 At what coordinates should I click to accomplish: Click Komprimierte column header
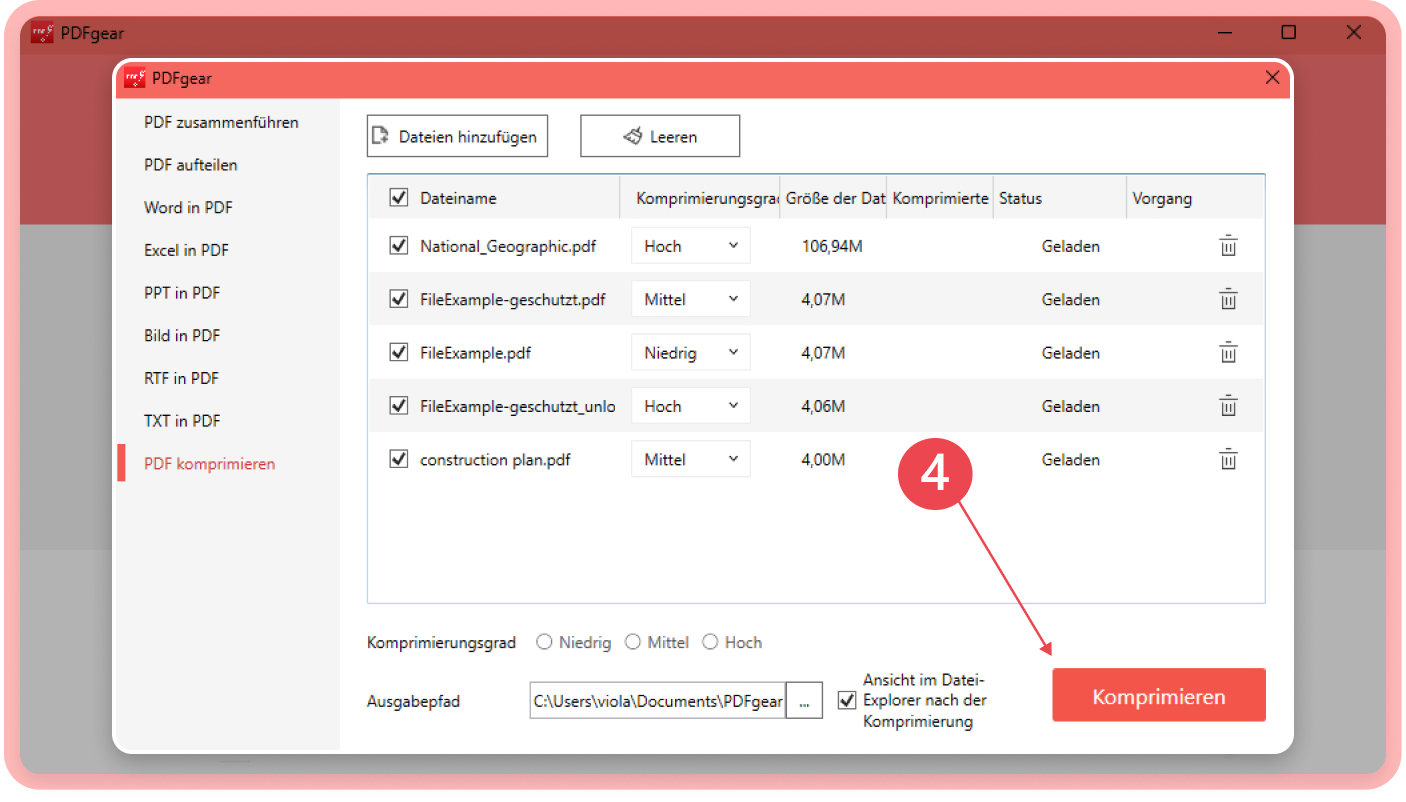point(941,198)
